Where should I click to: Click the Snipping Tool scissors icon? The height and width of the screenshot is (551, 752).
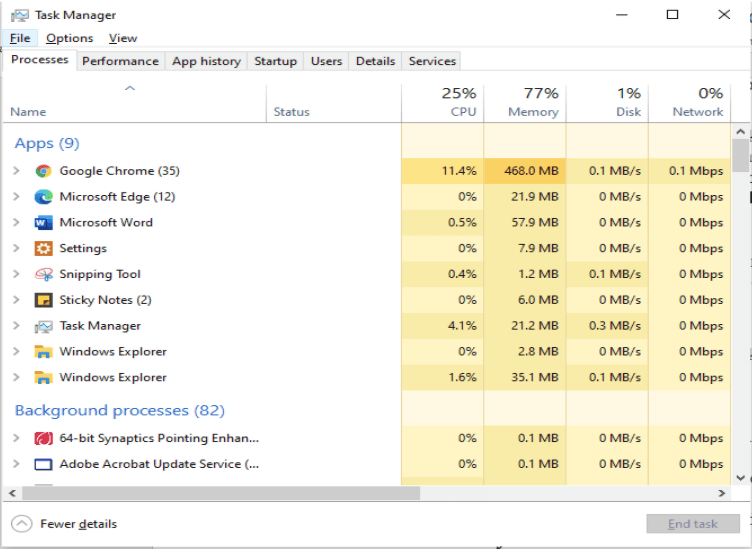point(43,274)
